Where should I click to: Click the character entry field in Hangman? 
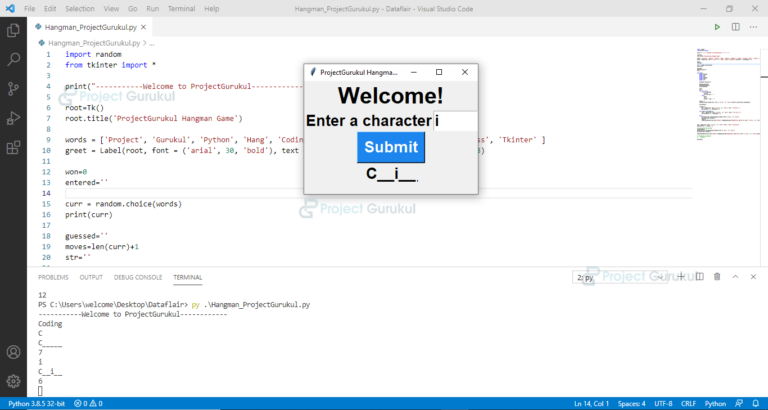pyautogui.click(x=455, y=121)
